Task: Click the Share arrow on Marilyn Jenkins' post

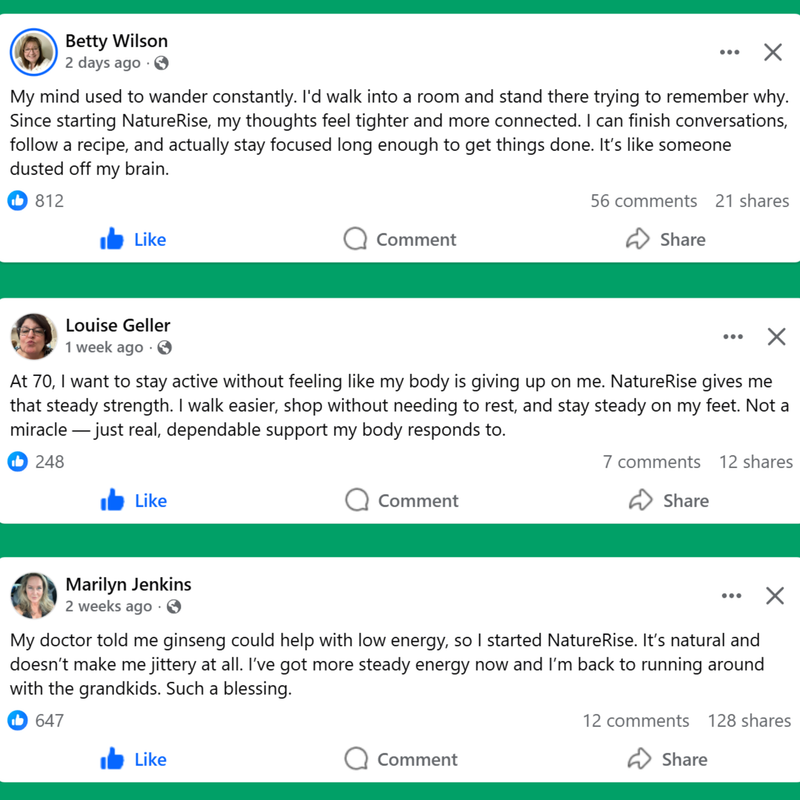Action: [639, 759]
